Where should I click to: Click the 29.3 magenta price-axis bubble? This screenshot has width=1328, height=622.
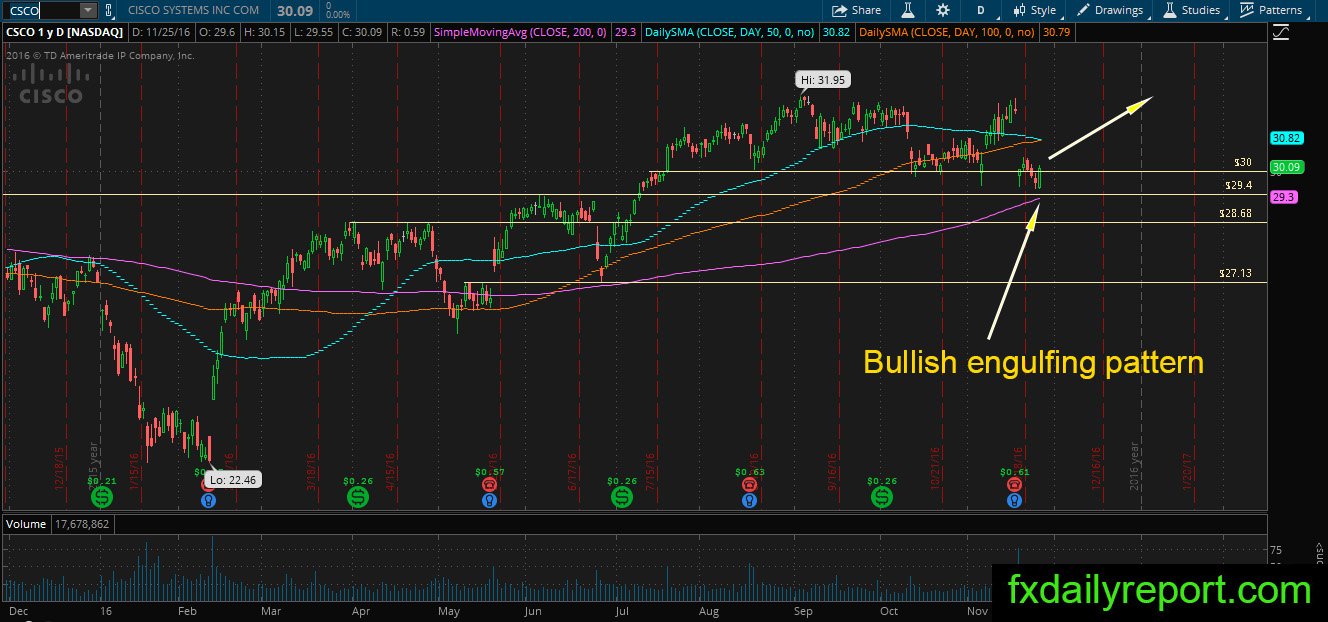click(1282, 198)
